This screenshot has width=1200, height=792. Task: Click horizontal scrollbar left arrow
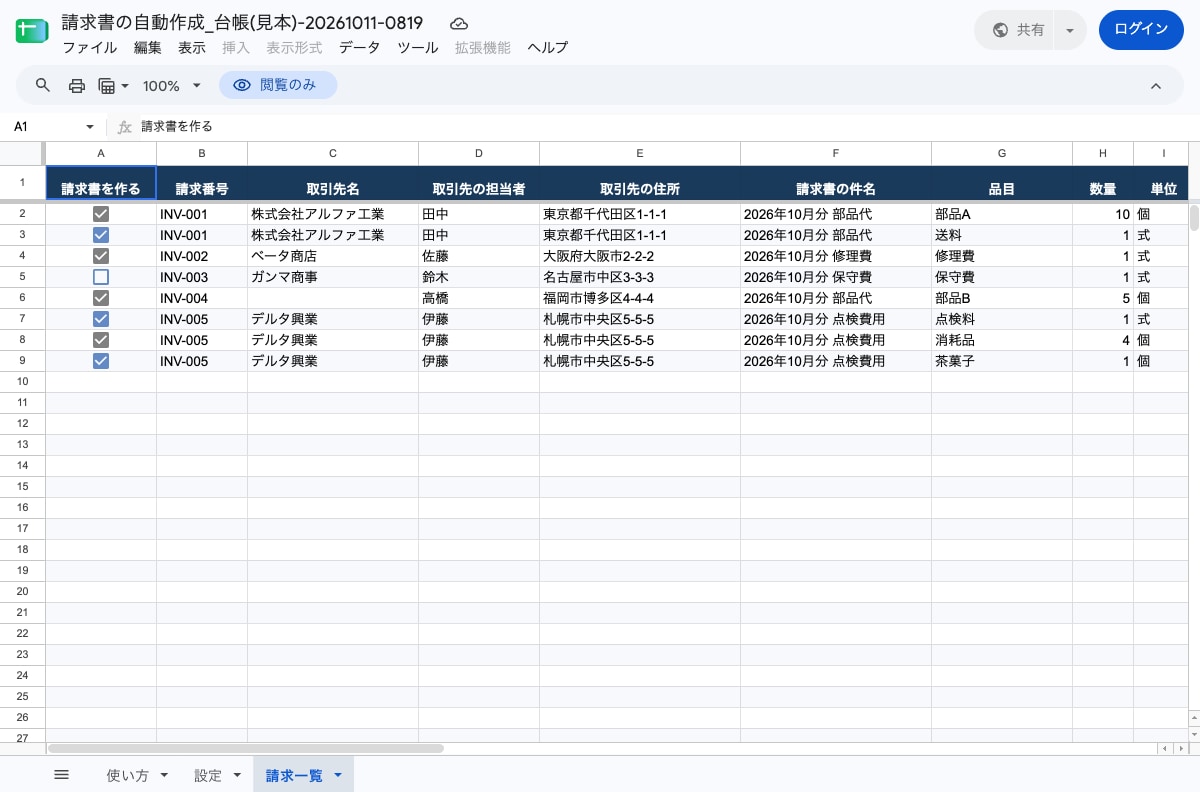click(x=1164, y=748)
